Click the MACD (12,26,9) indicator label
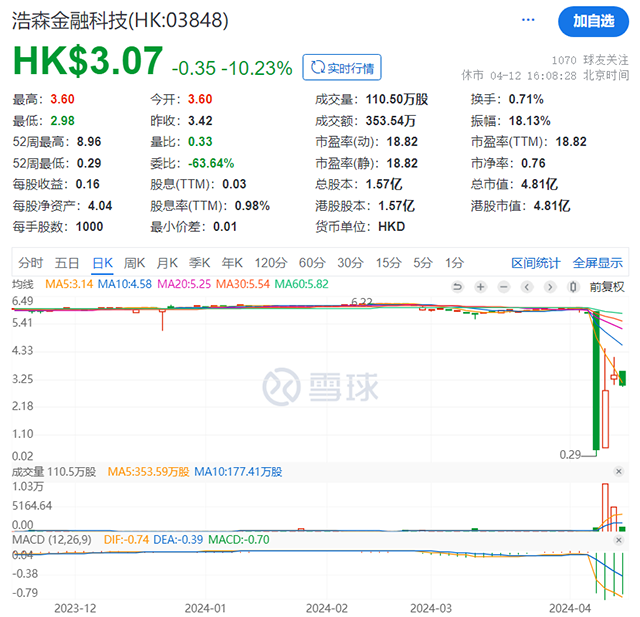Screen dimensions: 640x617 (x=52, y=540)
